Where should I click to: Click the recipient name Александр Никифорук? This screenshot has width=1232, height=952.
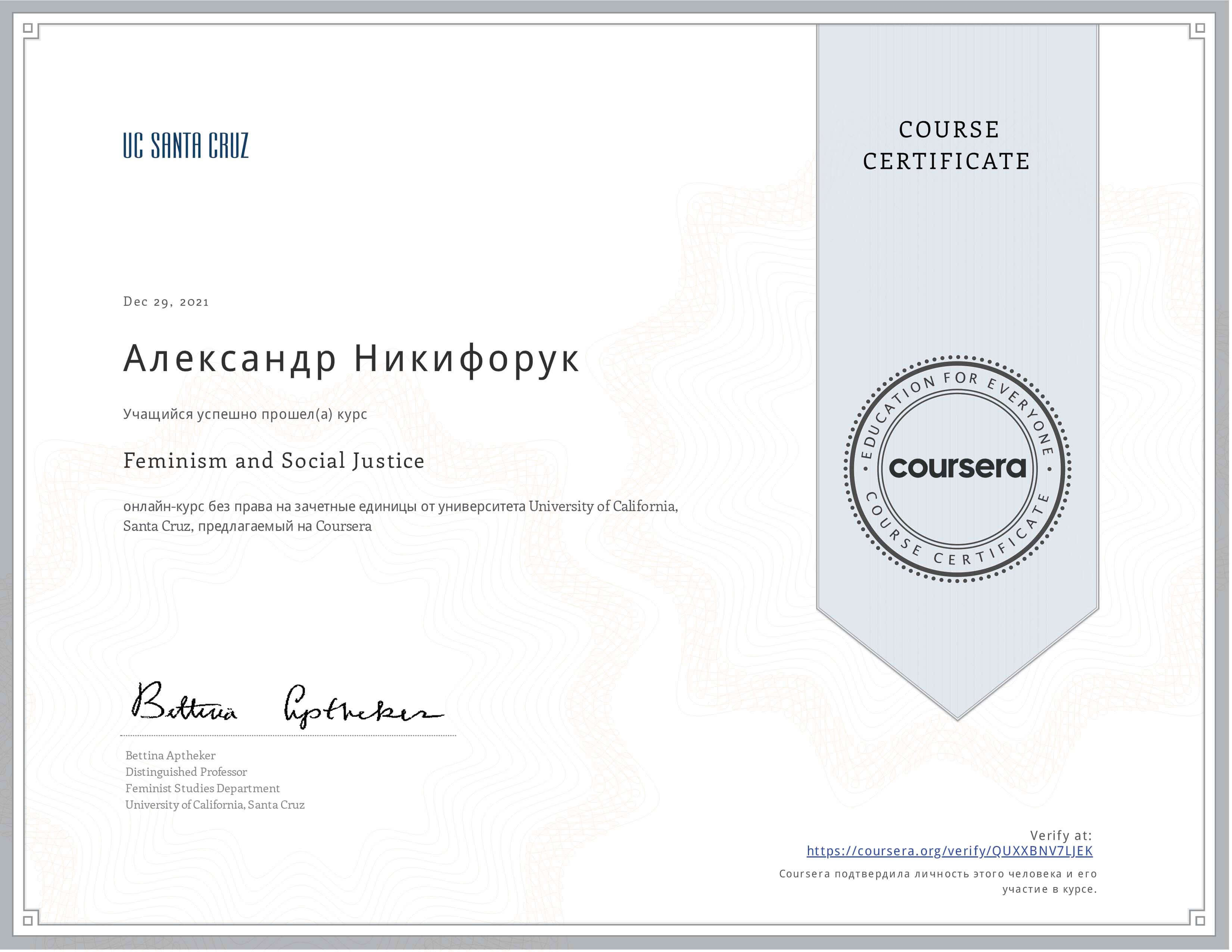pyautogui.click(x=351, y=359)
